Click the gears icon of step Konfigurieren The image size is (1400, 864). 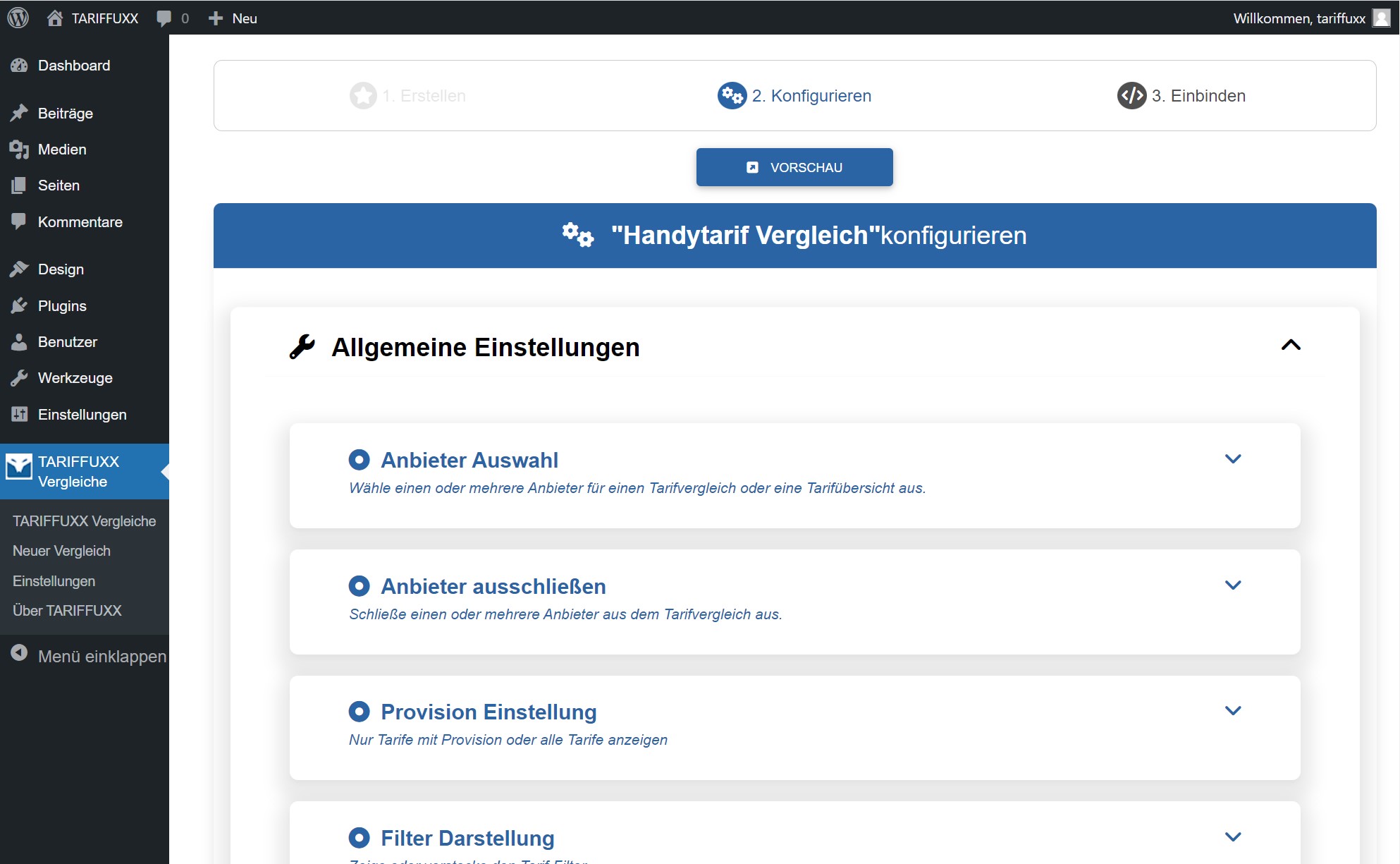click(x=732, y=95)
